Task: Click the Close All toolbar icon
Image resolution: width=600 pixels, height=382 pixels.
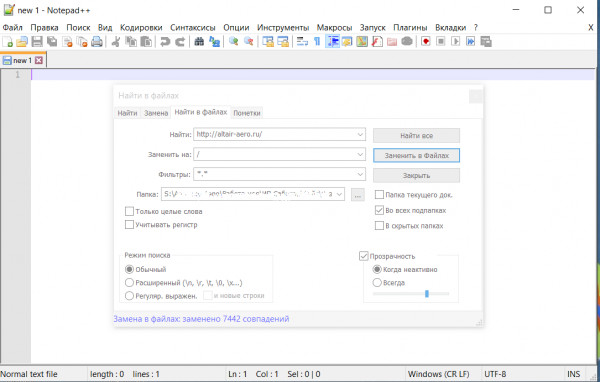Action: (x=82, y=41)
